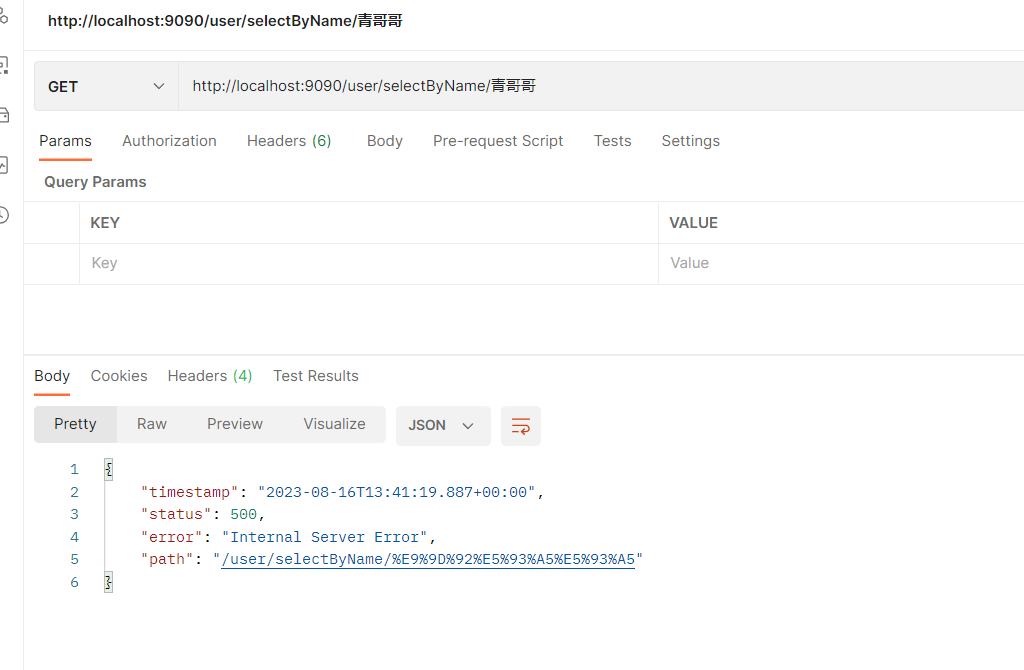Click the VALUE column header
Screen dimensions: 1024x670
coord(694,223)
